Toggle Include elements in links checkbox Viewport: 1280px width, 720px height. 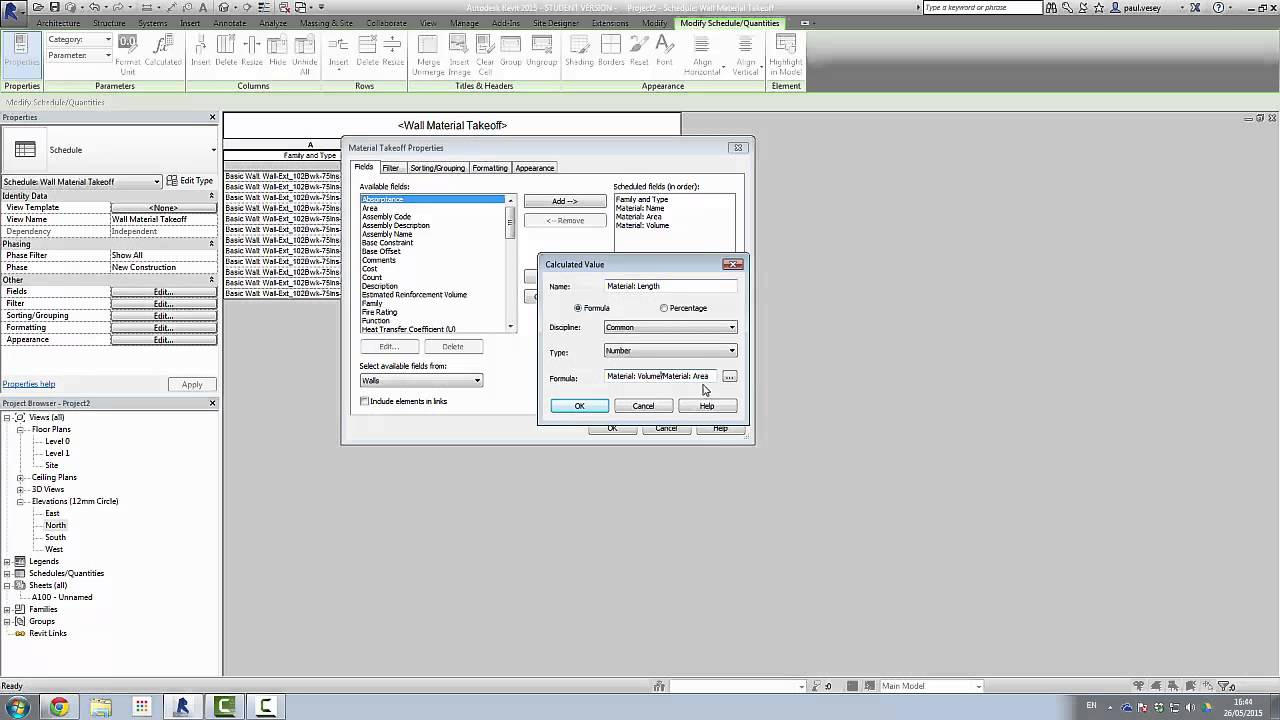click(364, 401)
